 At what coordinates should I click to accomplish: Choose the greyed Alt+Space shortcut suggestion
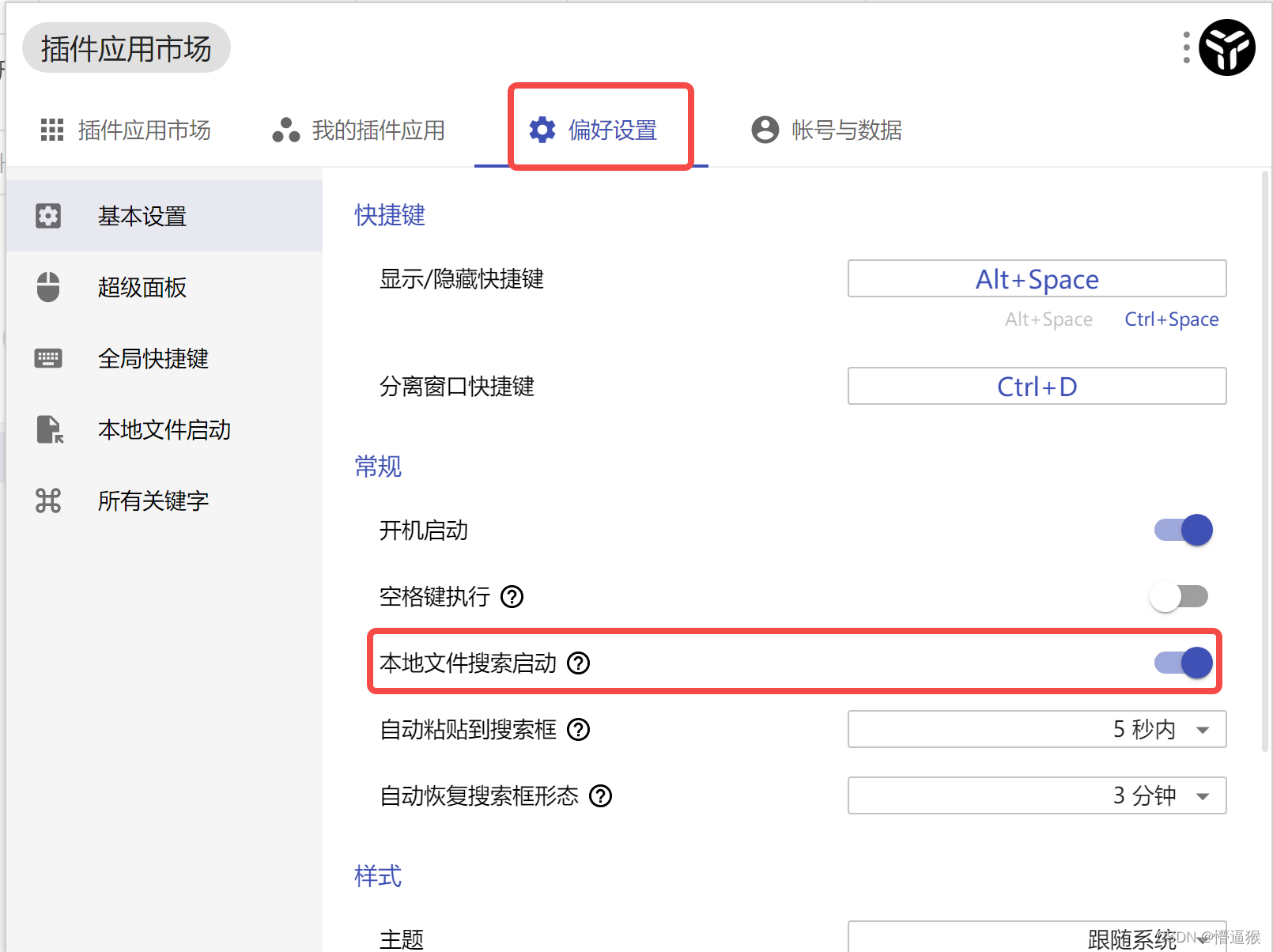[x=1048, y=319]
